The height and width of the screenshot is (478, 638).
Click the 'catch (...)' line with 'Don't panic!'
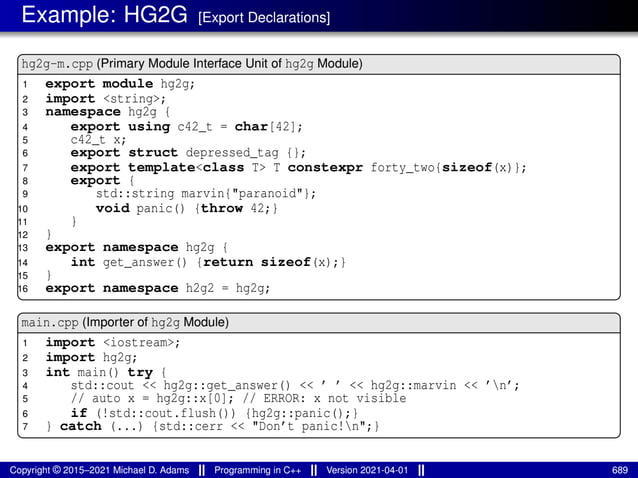[x=212, y=426]
